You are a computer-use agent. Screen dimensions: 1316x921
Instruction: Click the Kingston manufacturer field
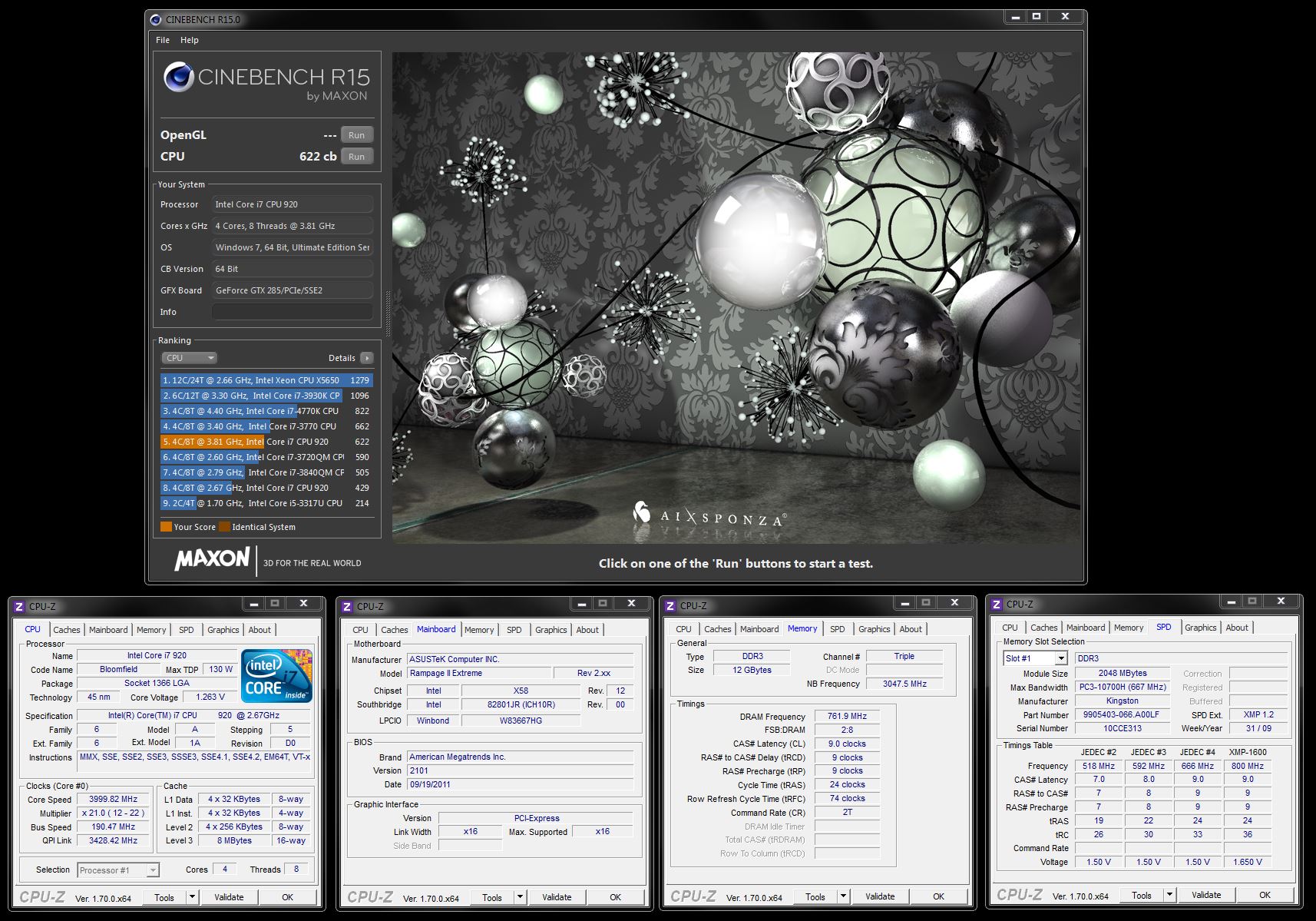point(1122,701)
